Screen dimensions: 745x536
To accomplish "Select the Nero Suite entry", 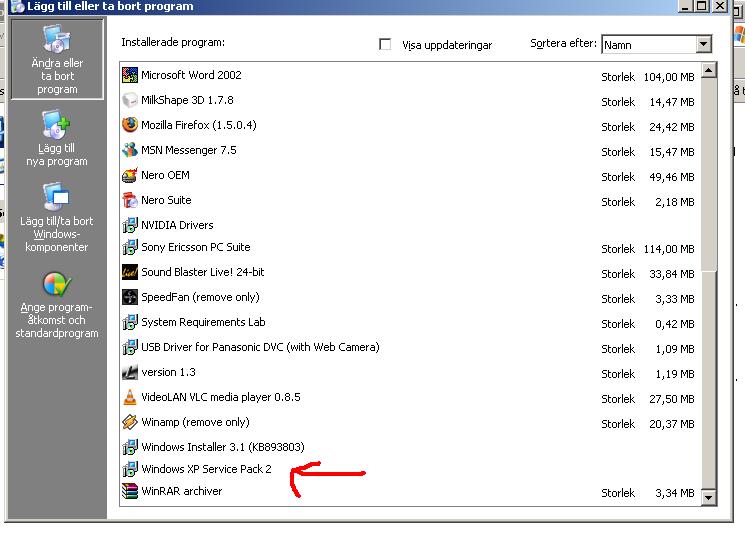I will pyautogui.click(x=411, y=201).
